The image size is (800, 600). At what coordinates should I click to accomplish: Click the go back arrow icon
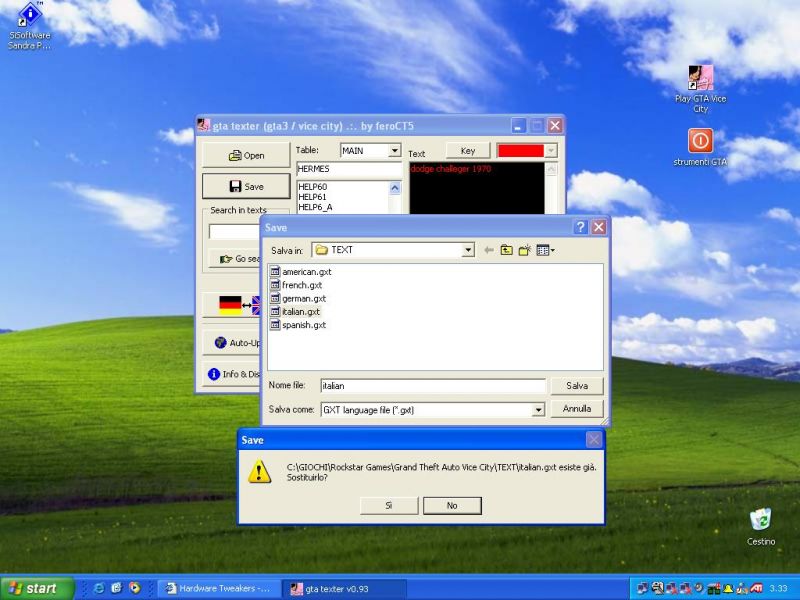click(488, 250)
